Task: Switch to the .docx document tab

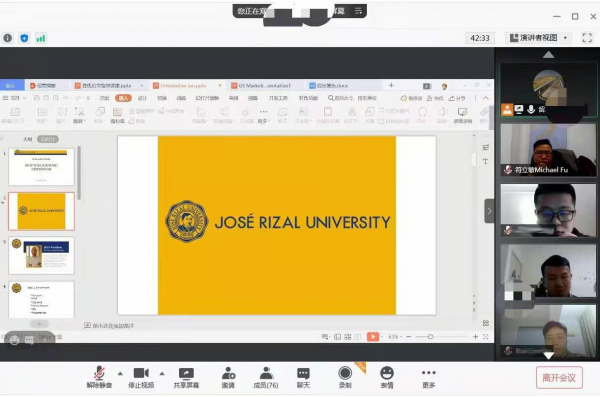Action: tap(333, 86)
